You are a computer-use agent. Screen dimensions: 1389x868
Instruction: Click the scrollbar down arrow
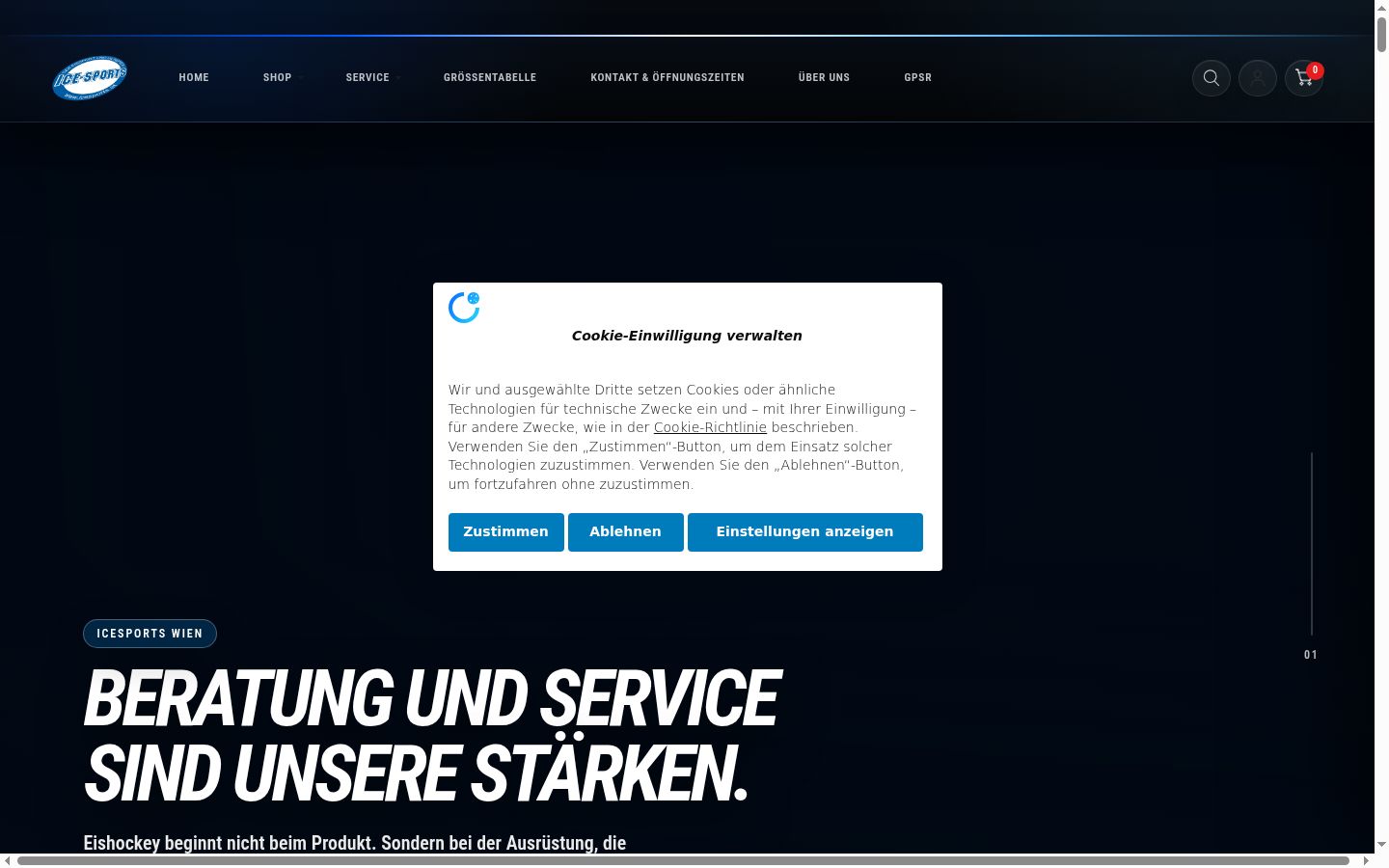tap(1381, 845)
